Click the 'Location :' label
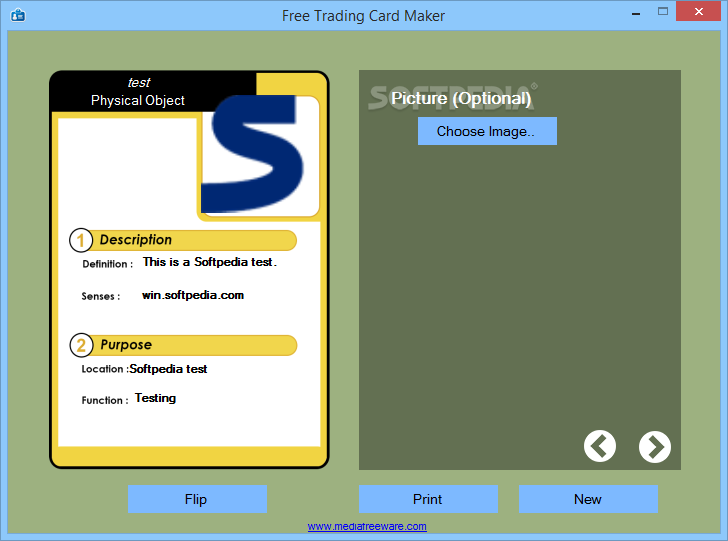This screenshot has height=541, width=728. click(x=104, y=369)
